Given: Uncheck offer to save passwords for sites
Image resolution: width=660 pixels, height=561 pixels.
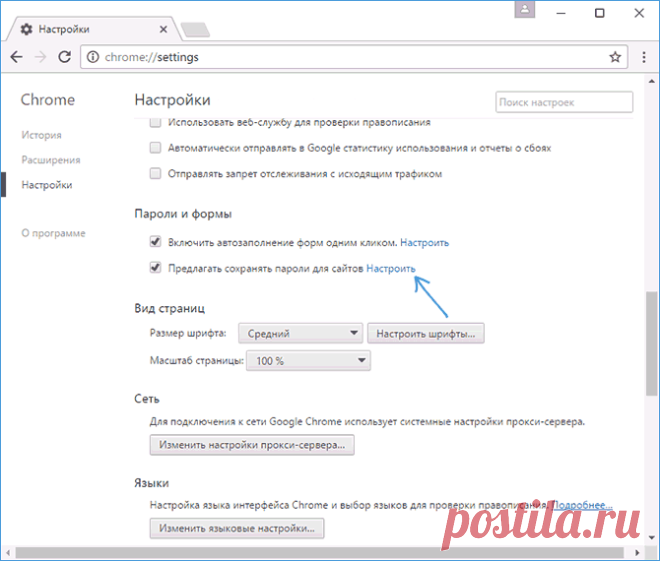Looking at the screenshot, I should coord(155,268).
